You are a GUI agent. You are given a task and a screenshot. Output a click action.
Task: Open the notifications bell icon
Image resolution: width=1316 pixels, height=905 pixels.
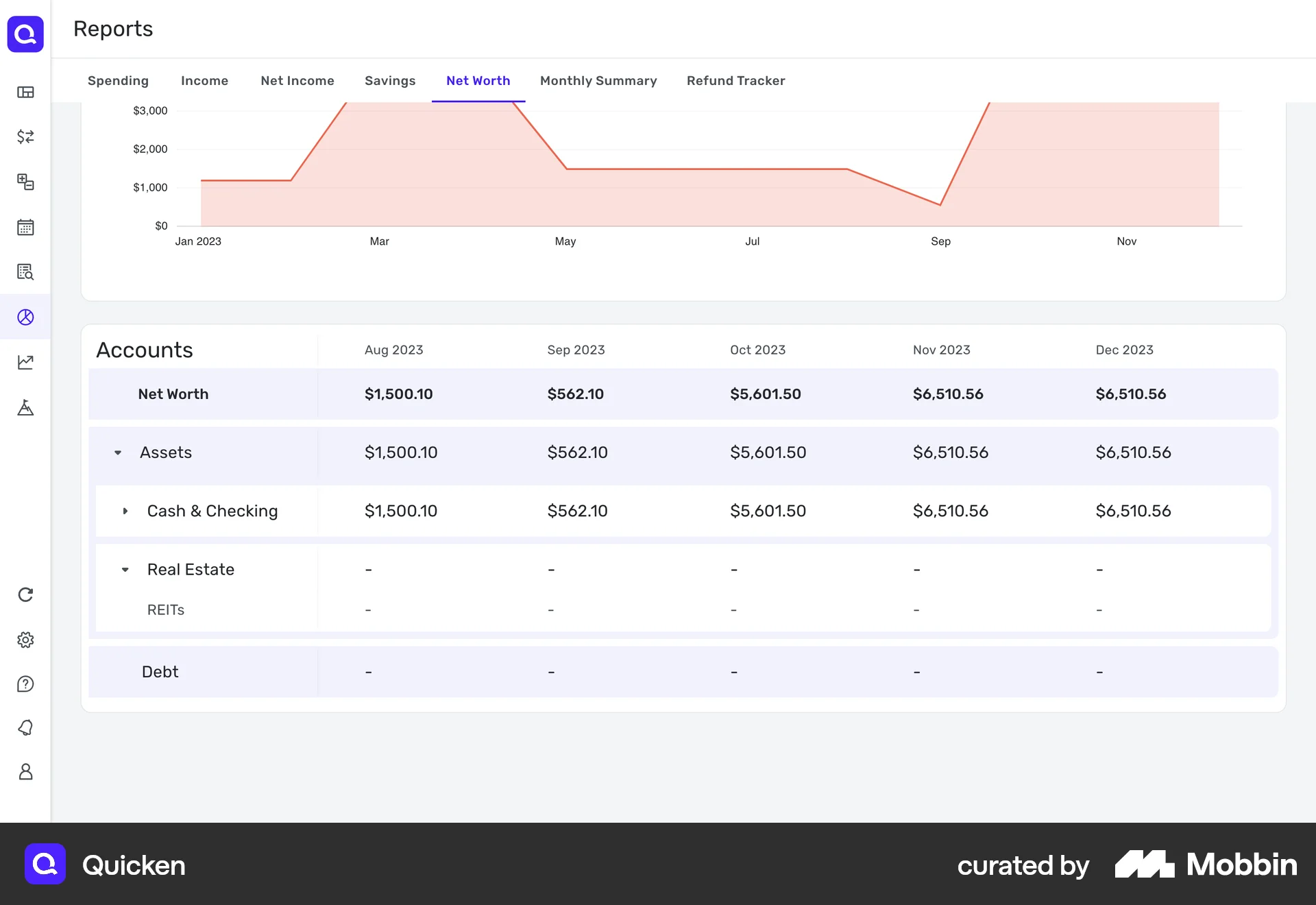point(25,727)
